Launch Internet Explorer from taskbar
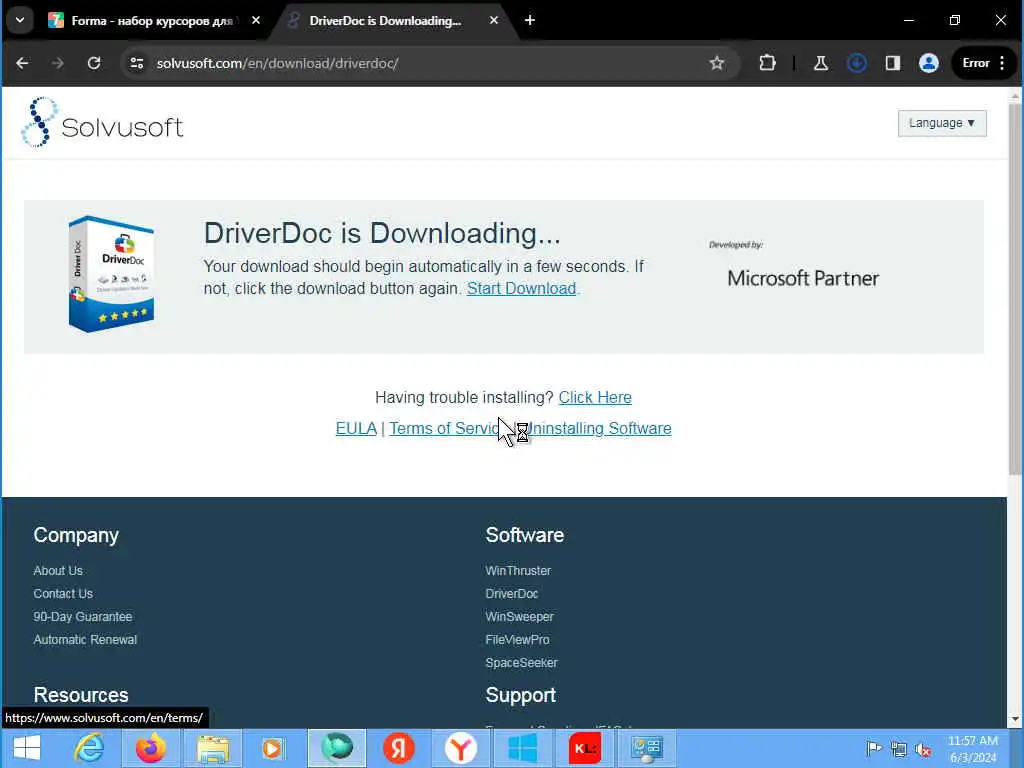The height and width of the screenshot is (768, 1024). pos(88,748)
